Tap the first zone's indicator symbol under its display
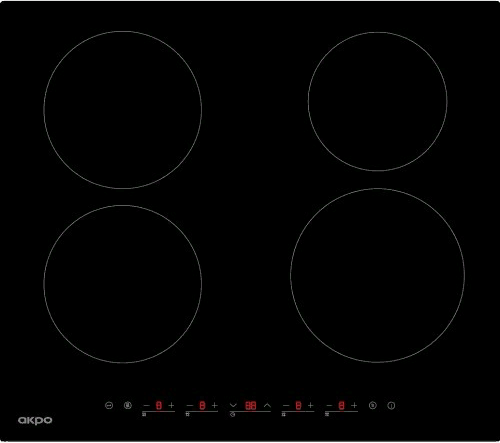The width and height of the screenshot is (500, 443). 144,414
